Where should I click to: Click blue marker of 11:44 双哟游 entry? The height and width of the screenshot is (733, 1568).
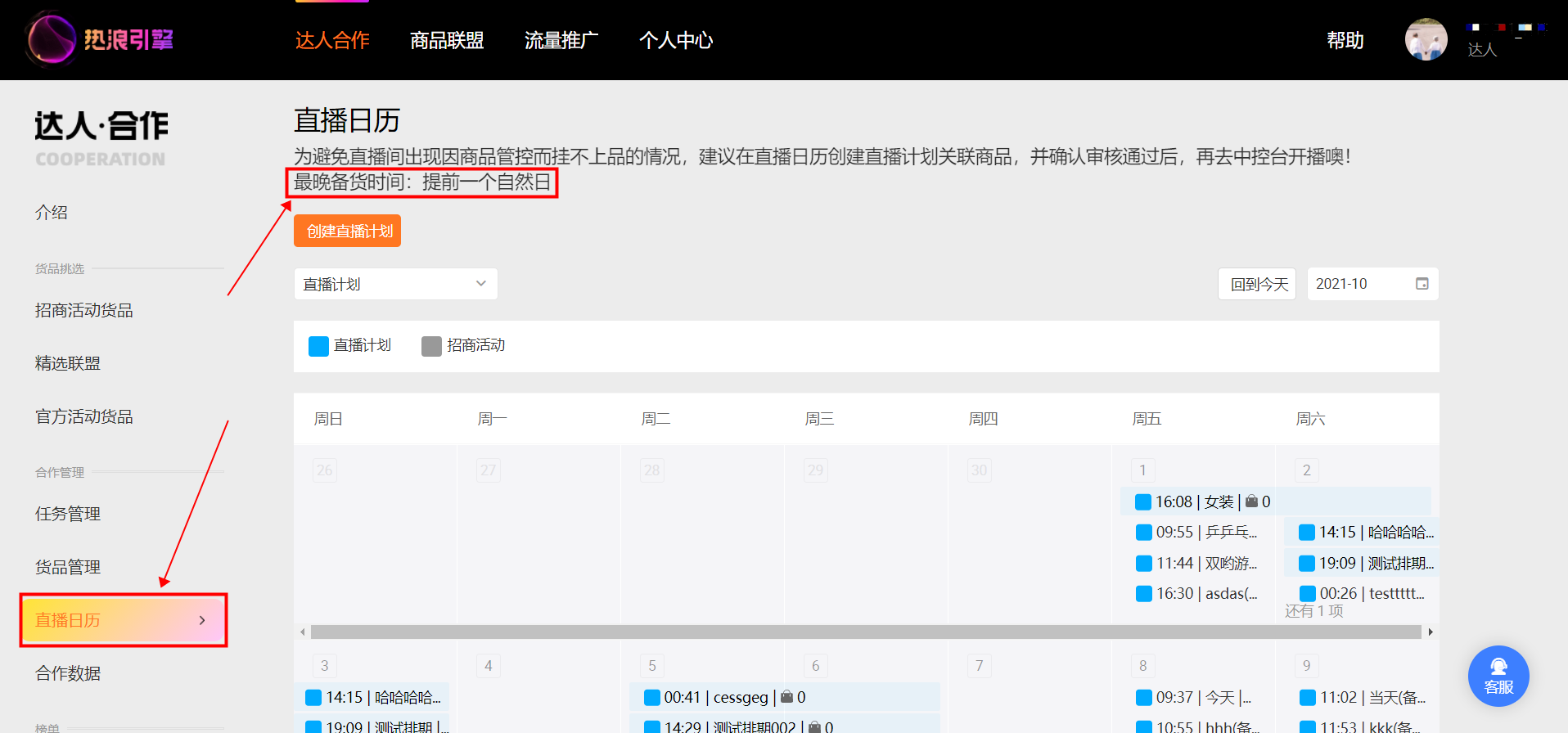click(1144, 564)
